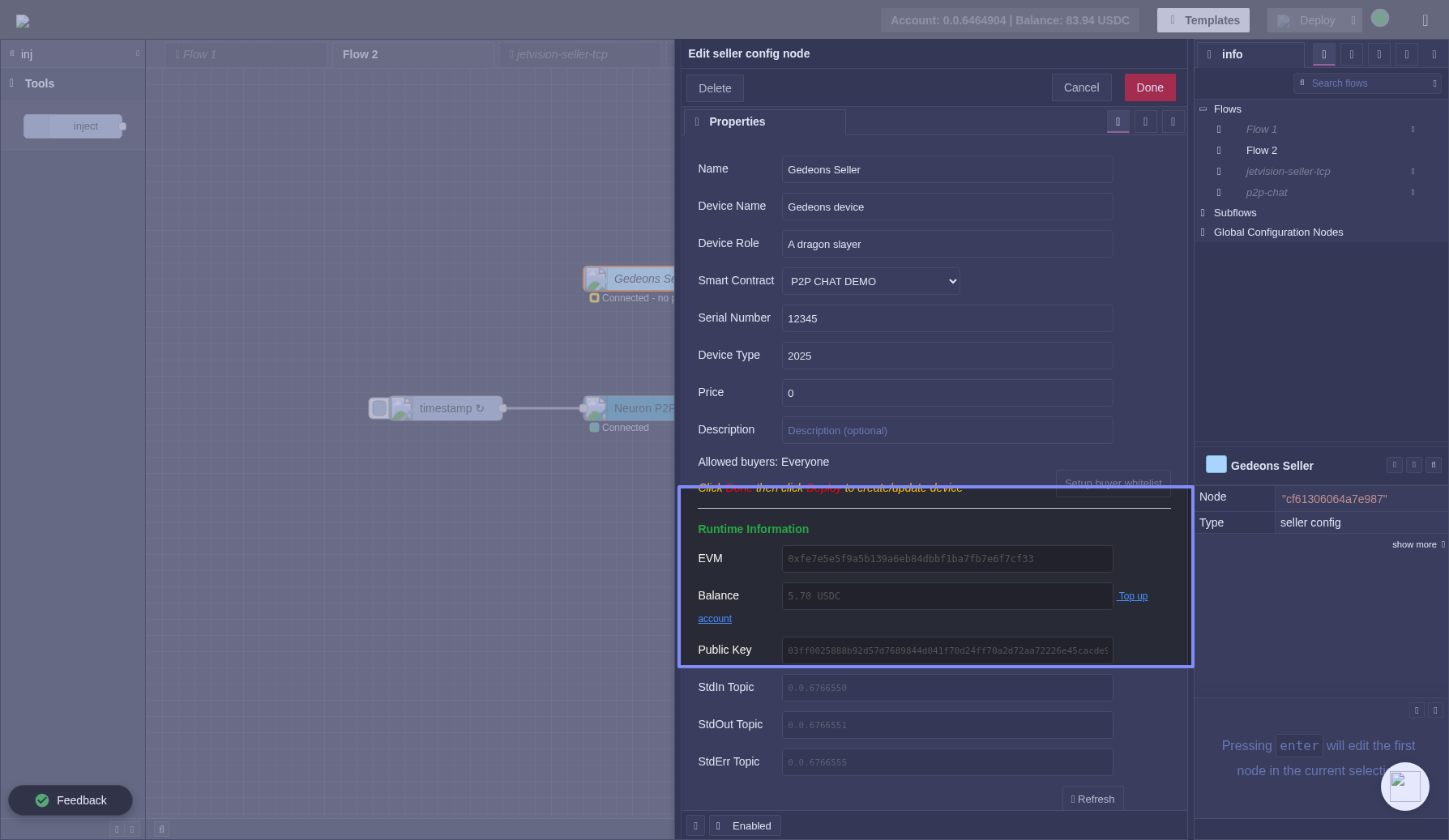Expand the Global Configuration Nodes section
The height and width of the screenshot is (840, 1449).
(1203, 232)
